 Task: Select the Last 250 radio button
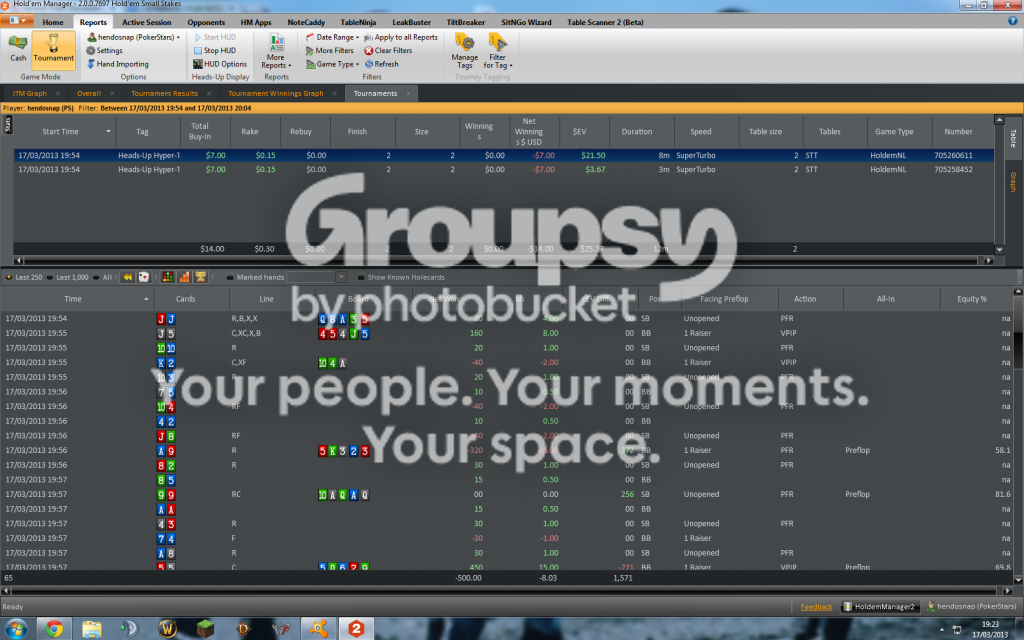tap(8, 278)
